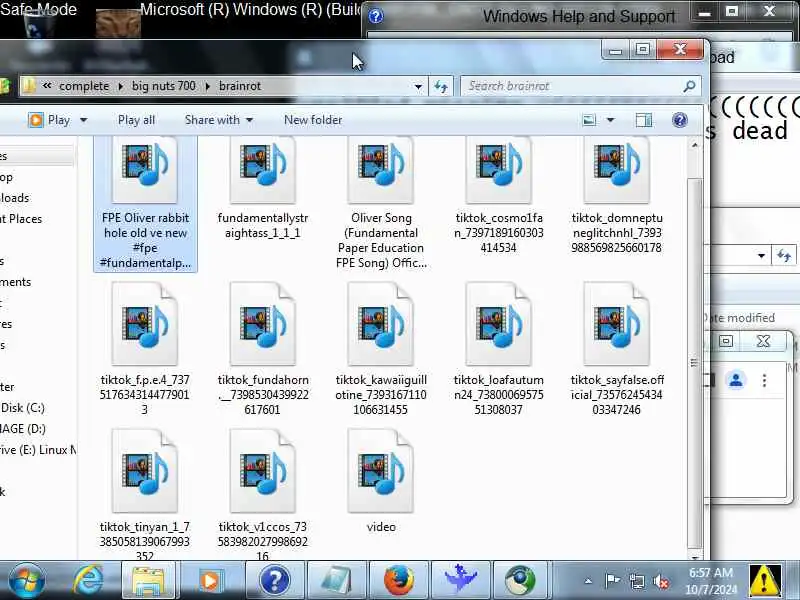Select tiktok_loafautumn24 video file icon
Image resolution: width=800 pixels, height=600 pixels.
tap(498, 323)
